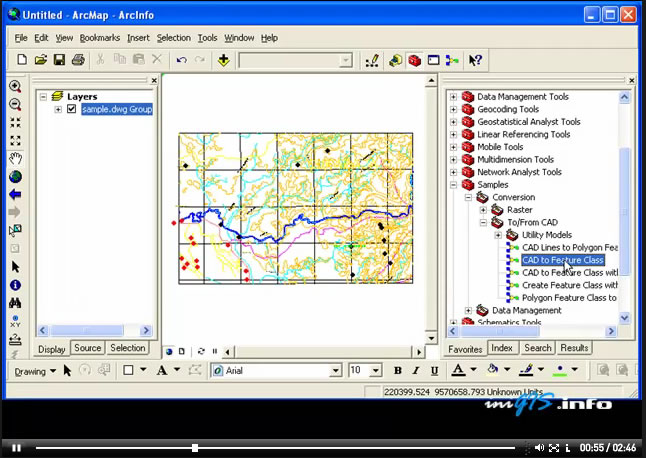The image size is (646, 458).
Task: Select the Pan hand tool
Action: coord(15,159)
